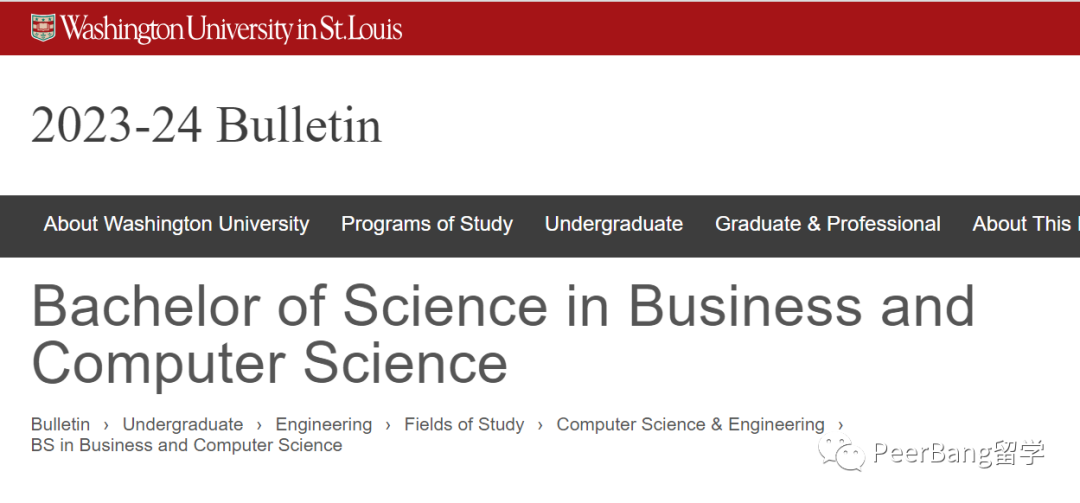Click the Washington University in St. Louis wordmark
1080x503 pixels.
pyautogui.click(x=231, y=29)
